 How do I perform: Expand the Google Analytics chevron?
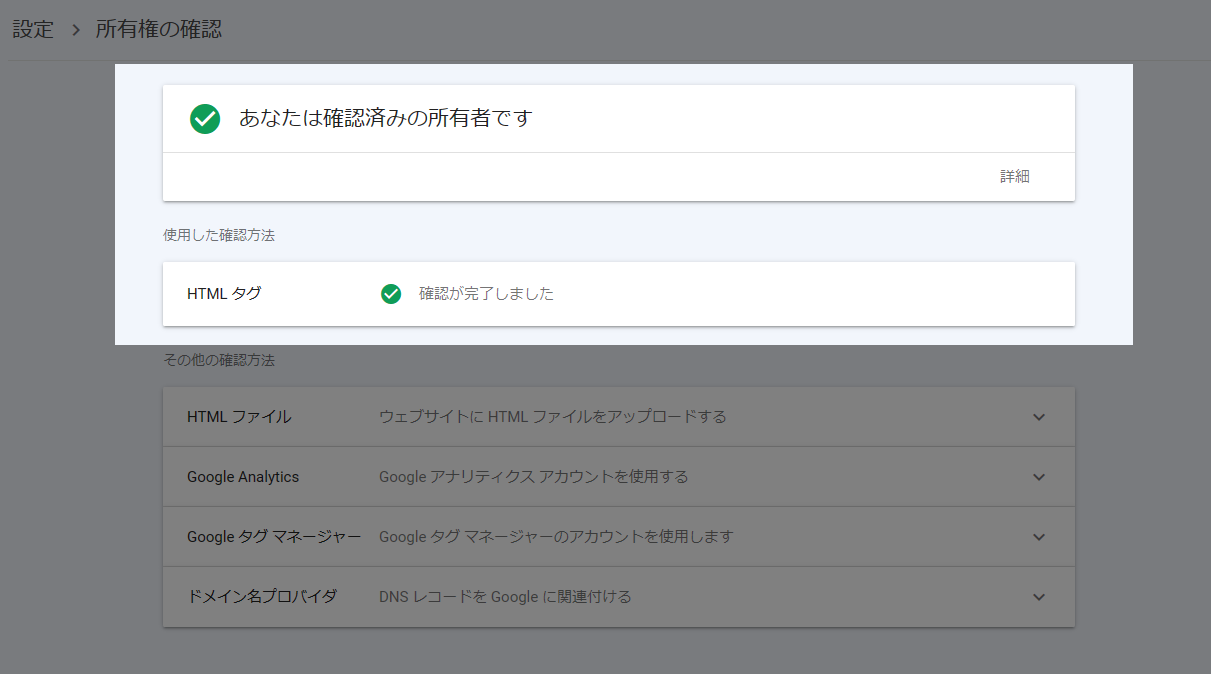click(x=1039, y=477)
